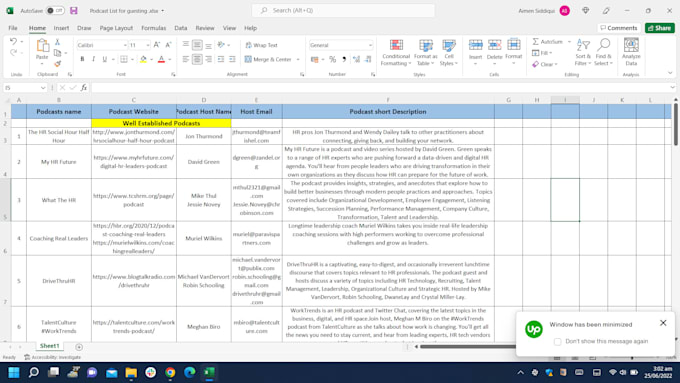680x383 pixels.
Task: Expand the Calibri font name dropdown
Action: (x=125, y=45)
